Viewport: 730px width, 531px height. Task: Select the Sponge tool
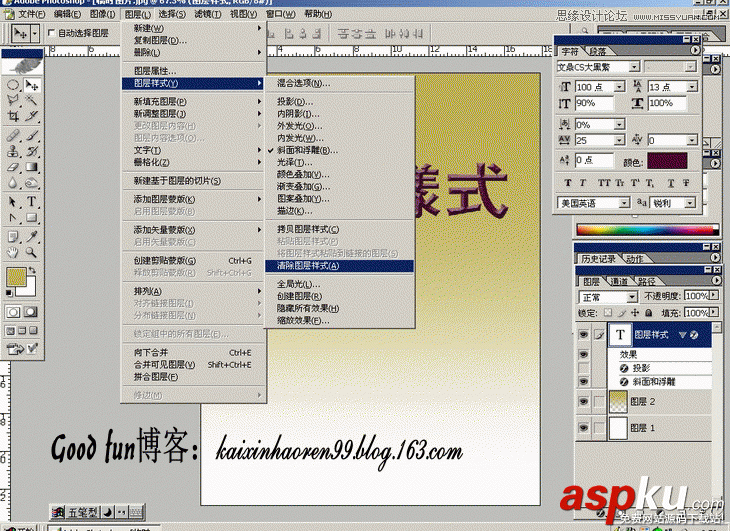32,182
